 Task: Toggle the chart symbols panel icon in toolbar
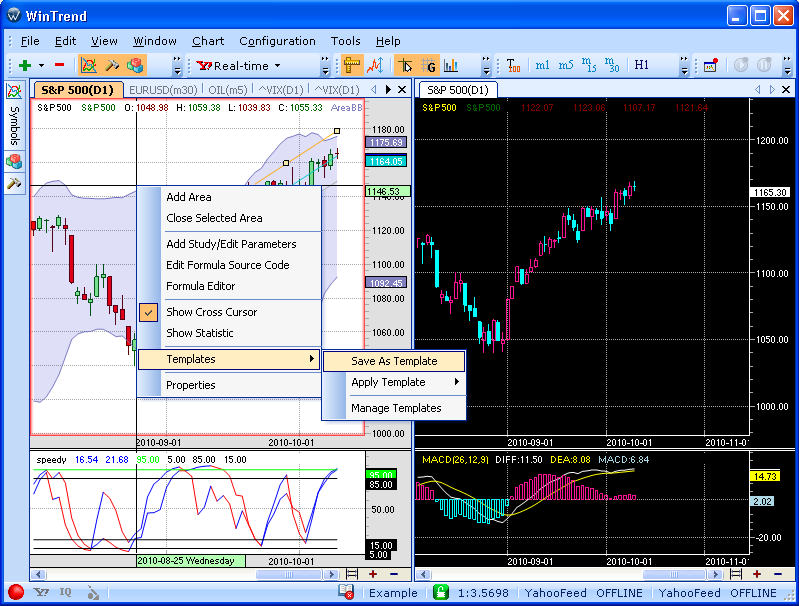pyautogui.click(x=89, y=65)
